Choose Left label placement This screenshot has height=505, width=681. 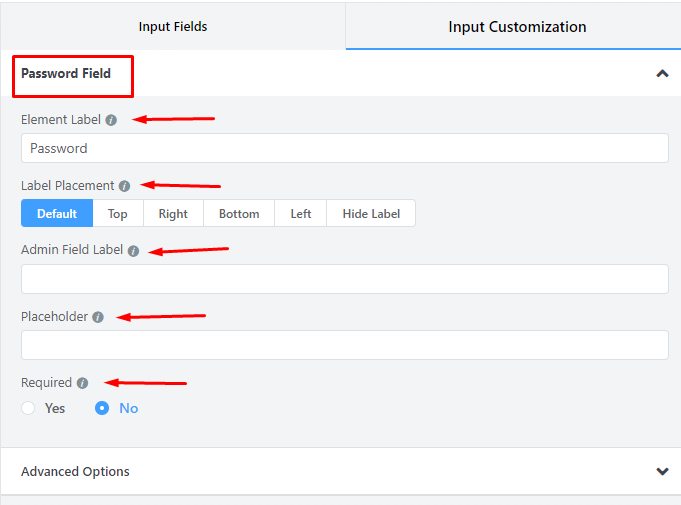coord(301,214)
